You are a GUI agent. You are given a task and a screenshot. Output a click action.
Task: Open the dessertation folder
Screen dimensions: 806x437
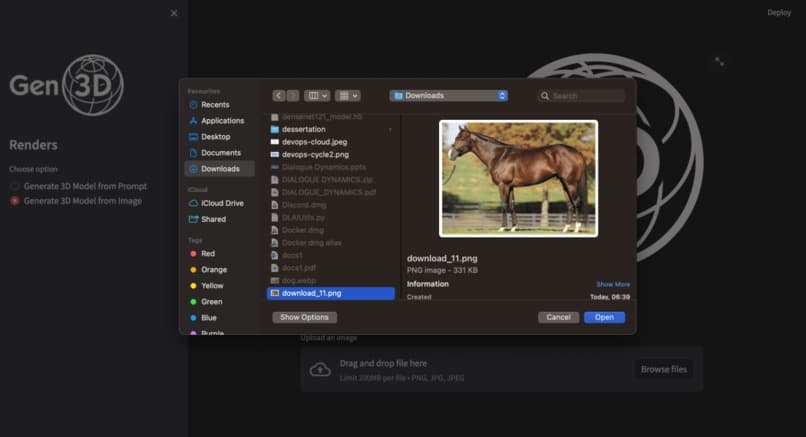(x=331, y=130)
